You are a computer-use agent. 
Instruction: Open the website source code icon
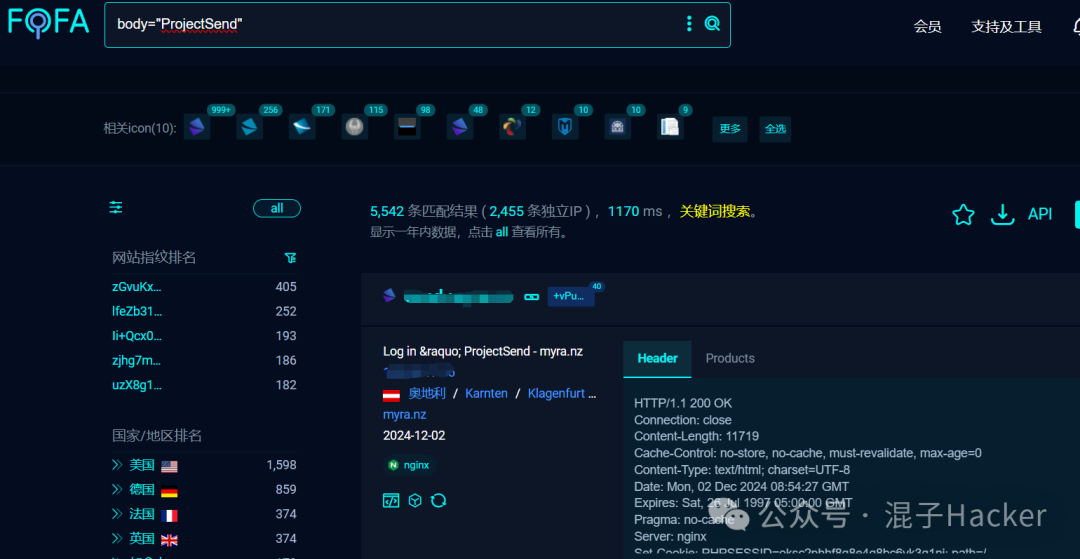[391, 500]
